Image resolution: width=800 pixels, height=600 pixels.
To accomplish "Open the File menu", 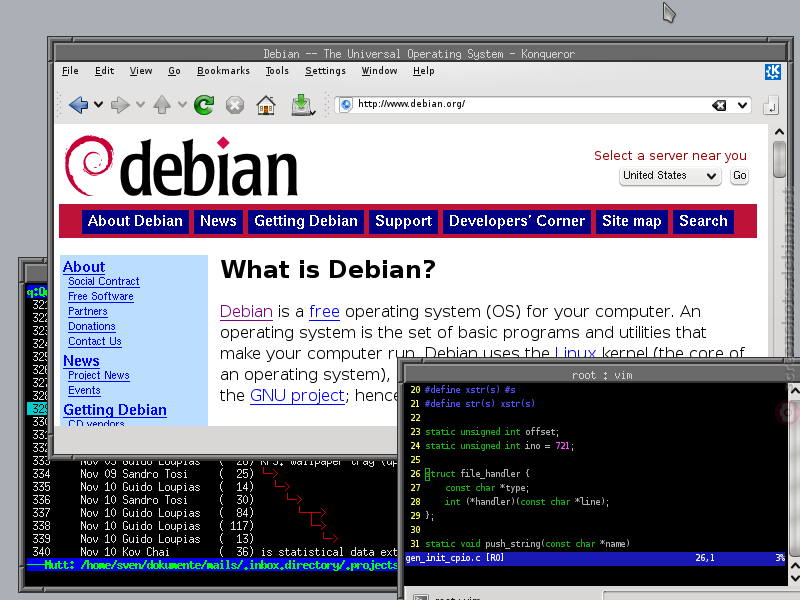I will click(70, 71).
